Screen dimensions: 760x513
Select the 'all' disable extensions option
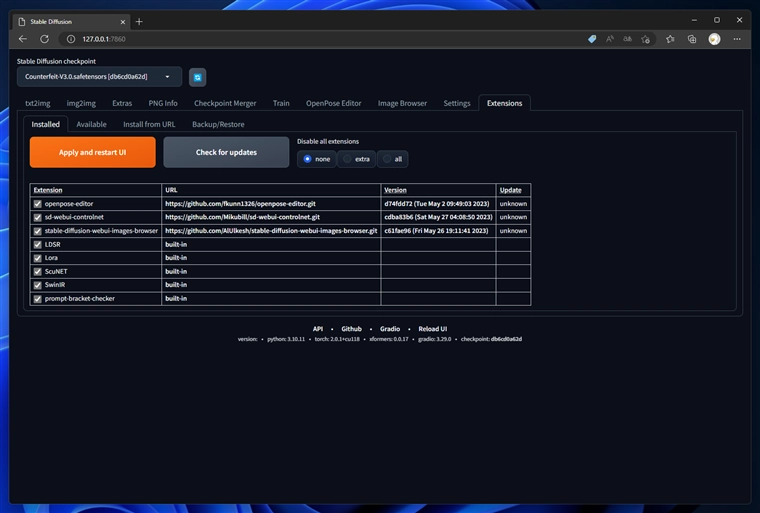click(x=392, y=159)
